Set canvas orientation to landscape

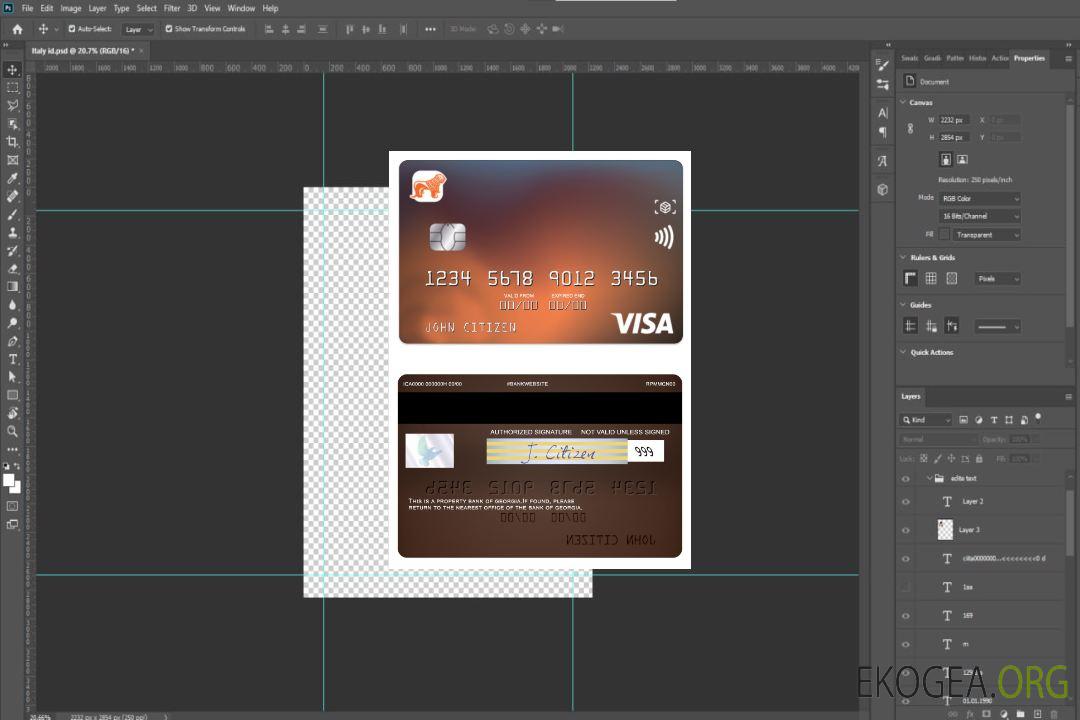coord(962,159)
